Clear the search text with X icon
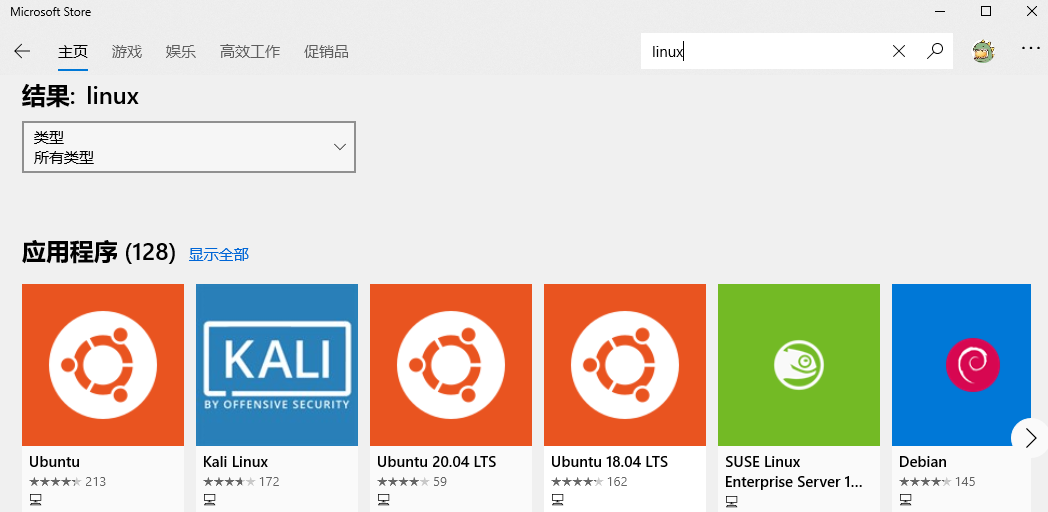 pyautogui.click(x=899, y=51)
